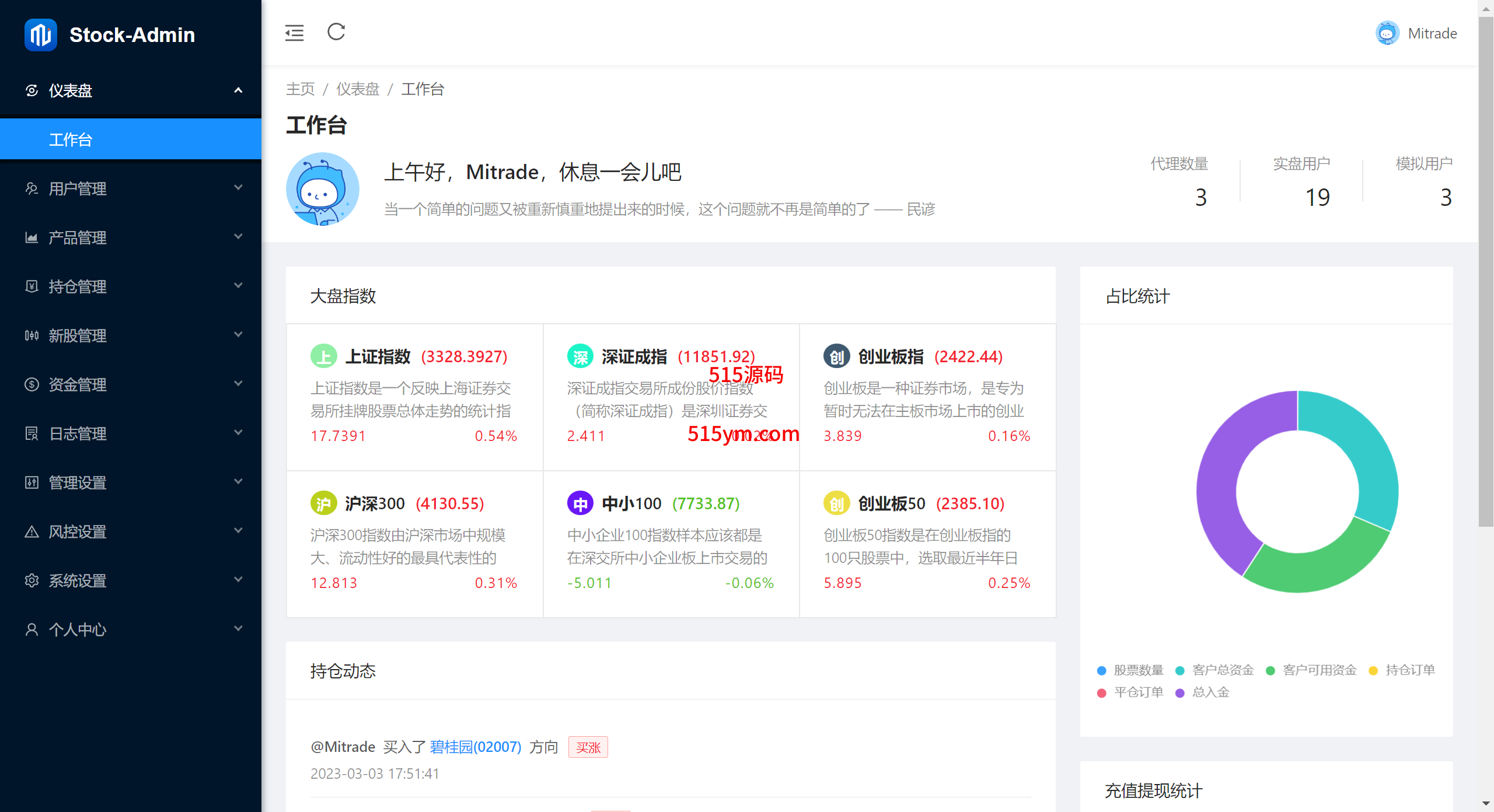Click the 深证成指 index badge icon
The image size is (1494, 812).
coord(580,356)
